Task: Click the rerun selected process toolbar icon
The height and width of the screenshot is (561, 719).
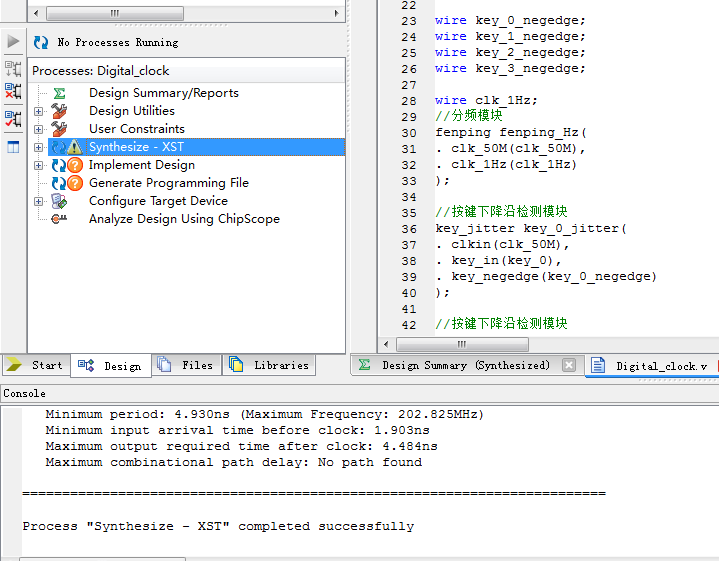Action: [13, 69]
